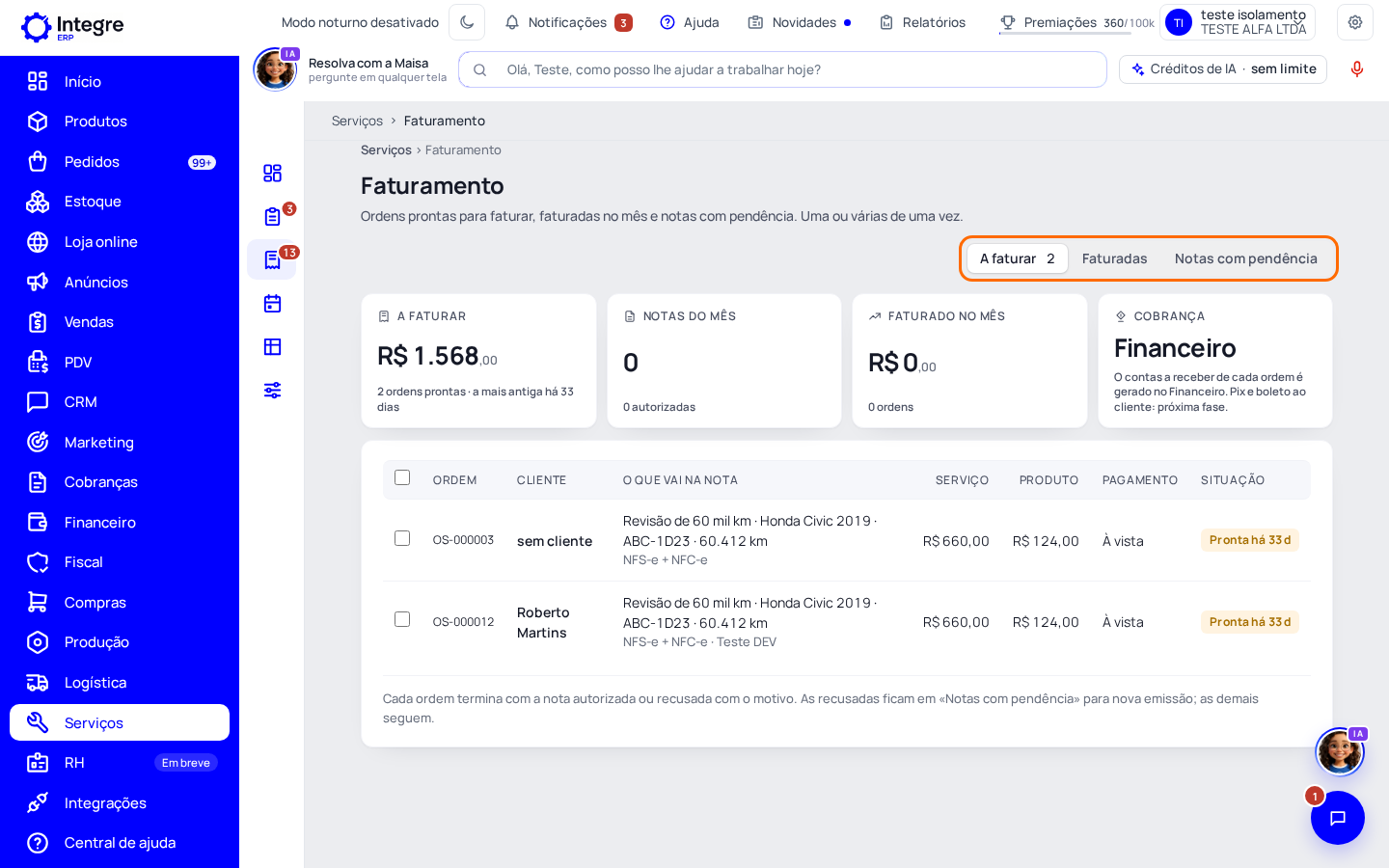Image resolution: width=1389 pixels, height=868 pixels.
Task: Open the clipboard icon with badge 3
Action: pos(272,216)
